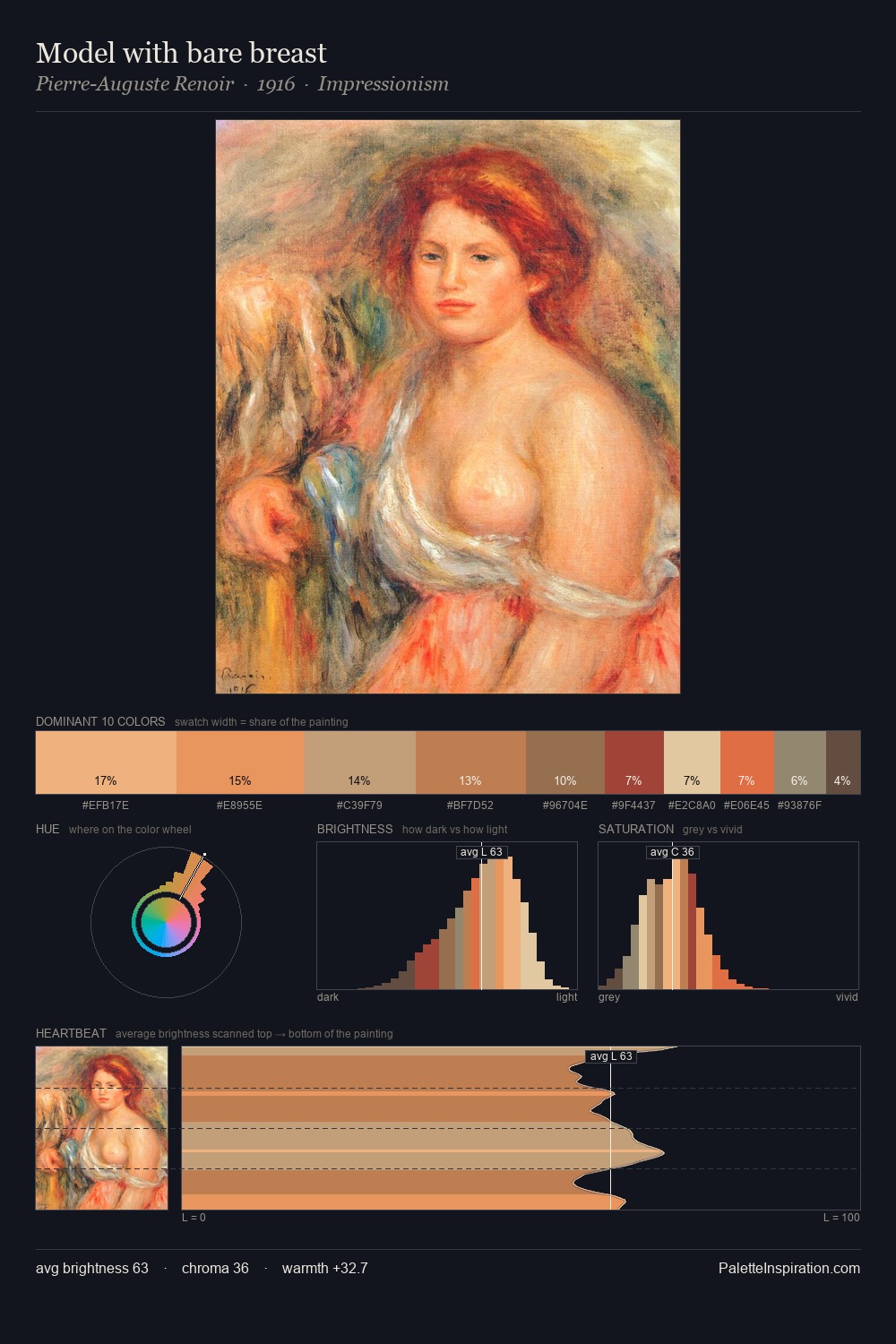Click the hex label #96704E

point(565,806)
